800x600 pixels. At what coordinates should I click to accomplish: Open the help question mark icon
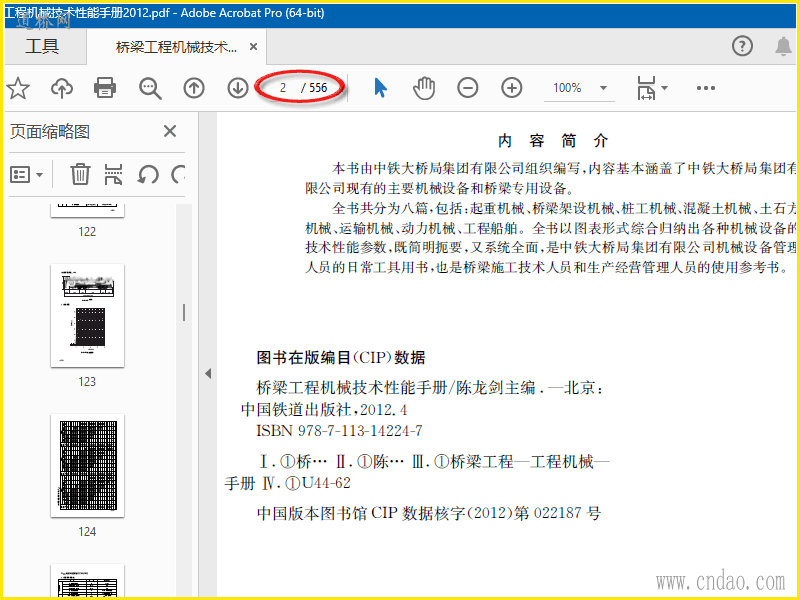point(742,46)
